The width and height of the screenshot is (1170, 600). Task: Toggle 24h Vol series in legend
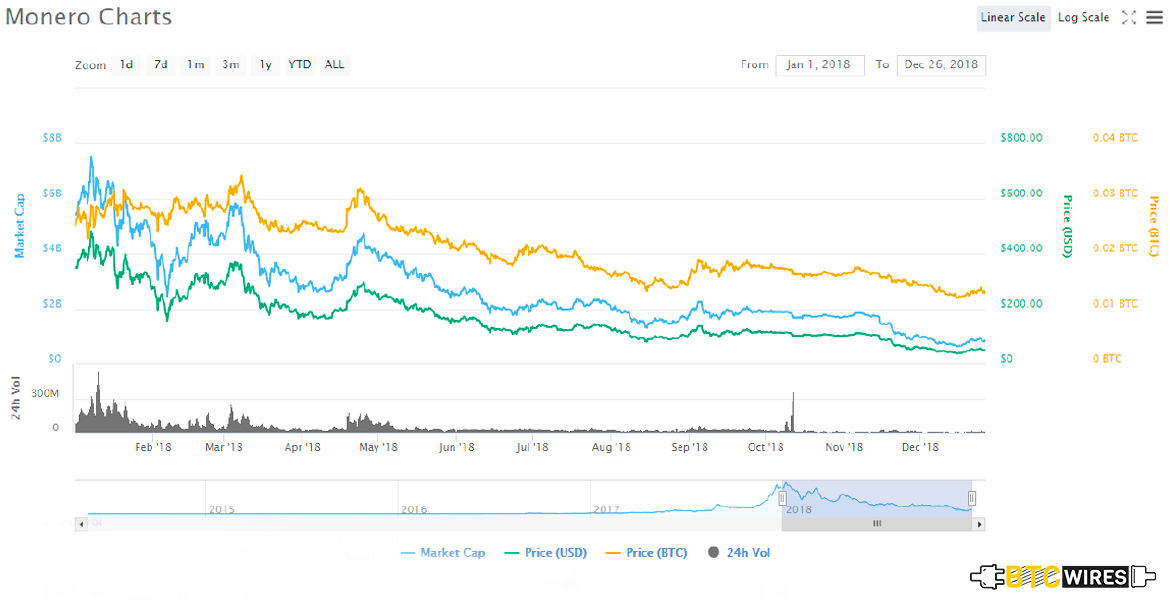(739, 553)
